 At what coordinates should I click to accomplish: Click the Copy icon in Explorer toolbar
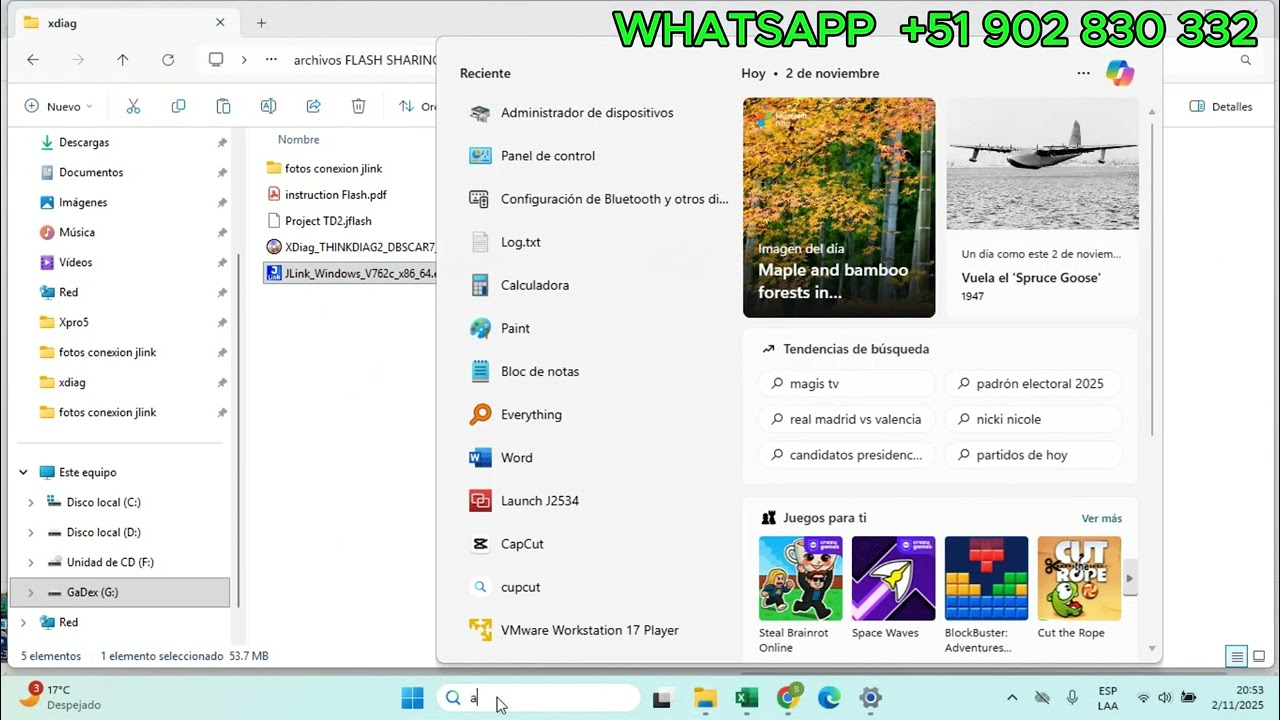pos(178,106)
